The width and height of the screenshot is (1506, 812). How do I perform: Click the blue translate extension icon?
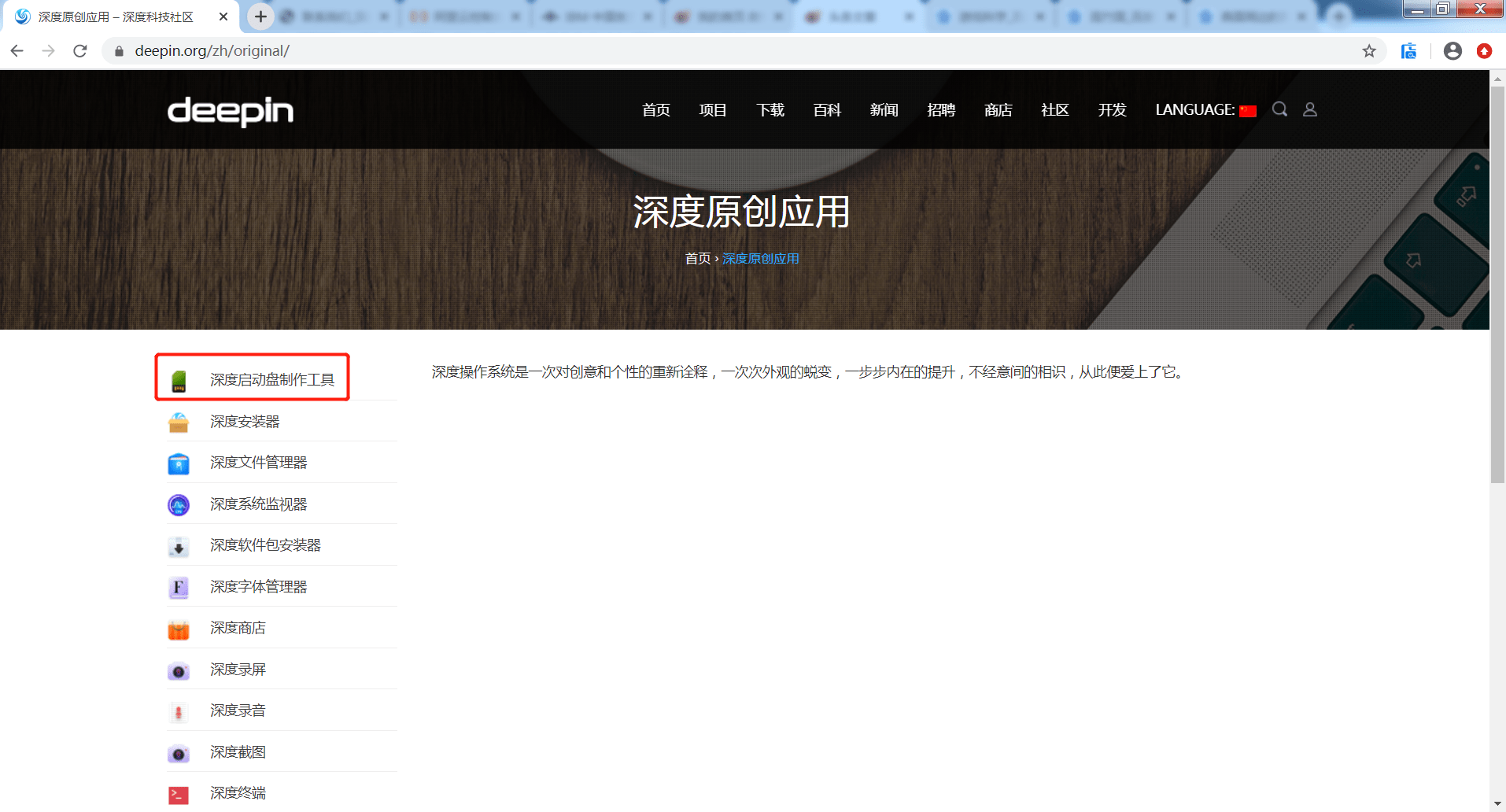1408,51
